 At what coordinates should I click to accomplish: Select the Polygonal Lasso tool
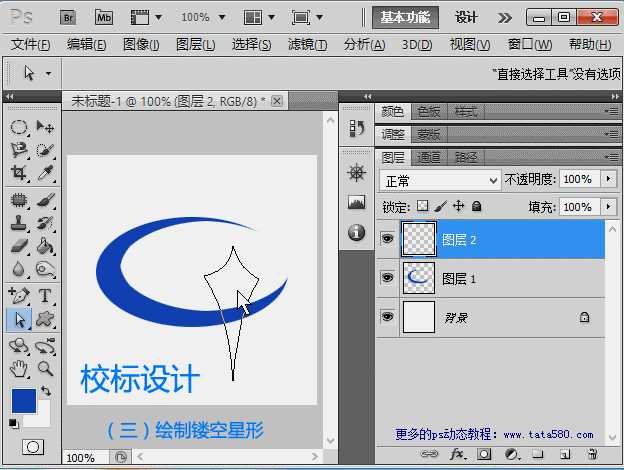(x=19, y=150)
